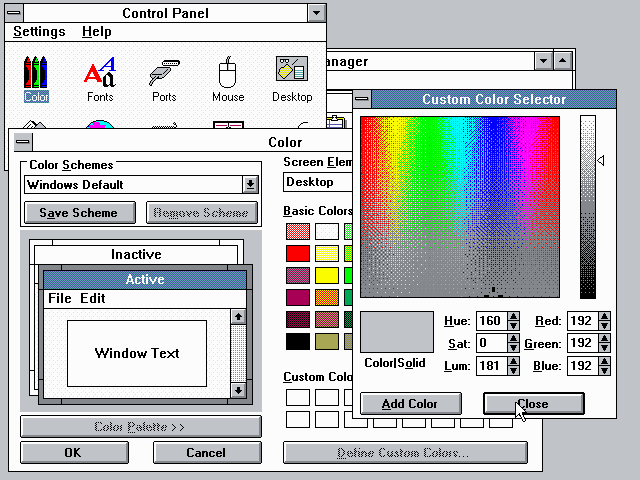
Task: Click the Cancel button in Color dialog
Action: [x=206, y=452]
